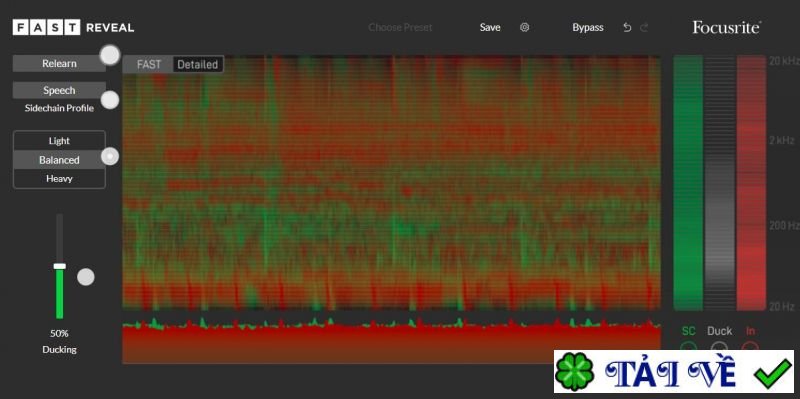Switch to the Detailed view tab
Screen dimensions: 800x399
coord(197,64)
